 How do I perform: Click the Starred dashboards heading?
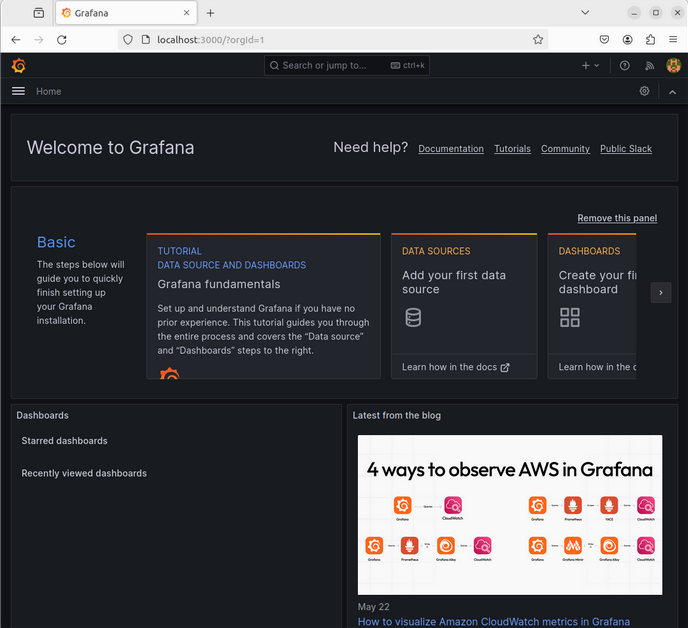click(64, 441)
